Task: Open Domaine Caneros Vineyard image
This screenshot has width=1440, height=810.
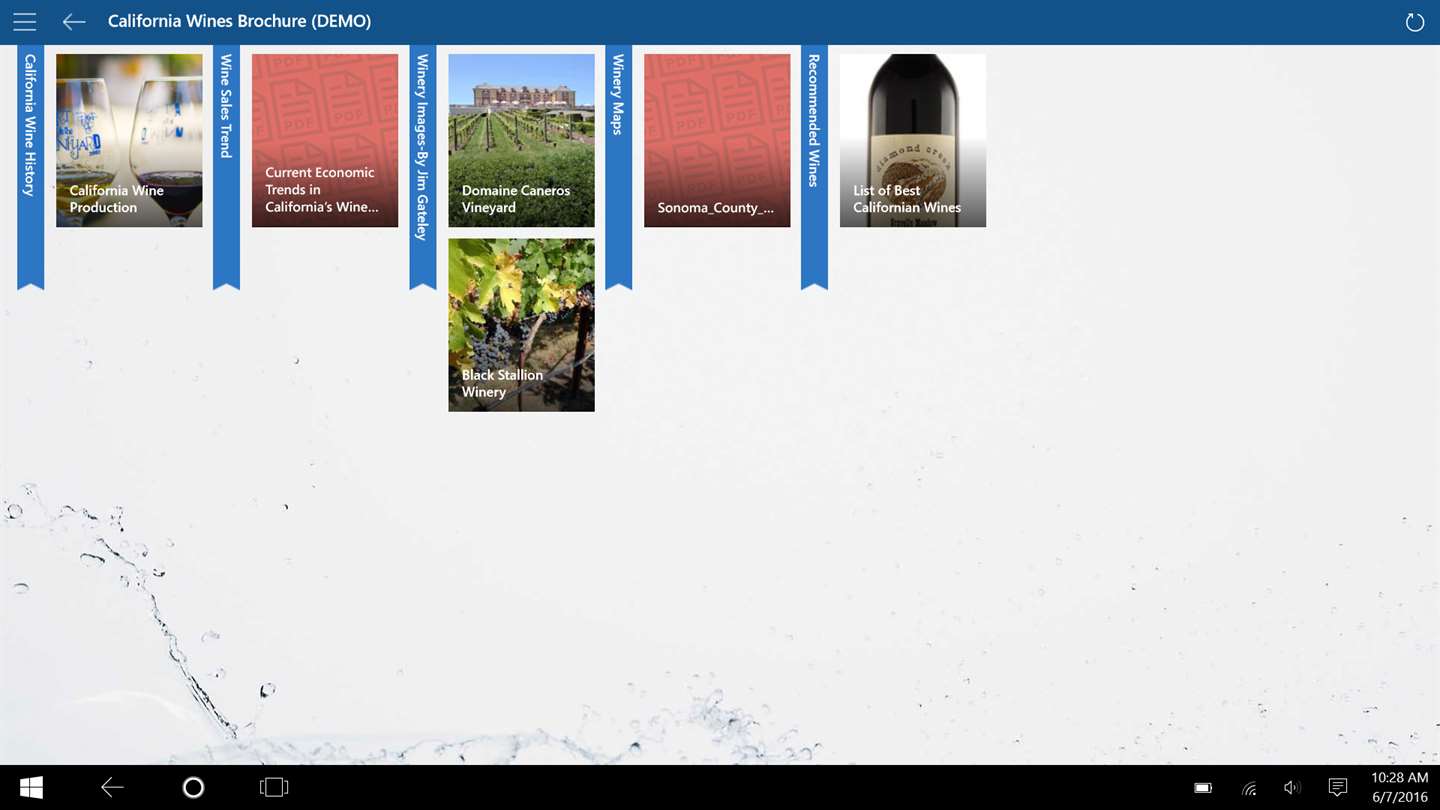Action: [521, 140]
